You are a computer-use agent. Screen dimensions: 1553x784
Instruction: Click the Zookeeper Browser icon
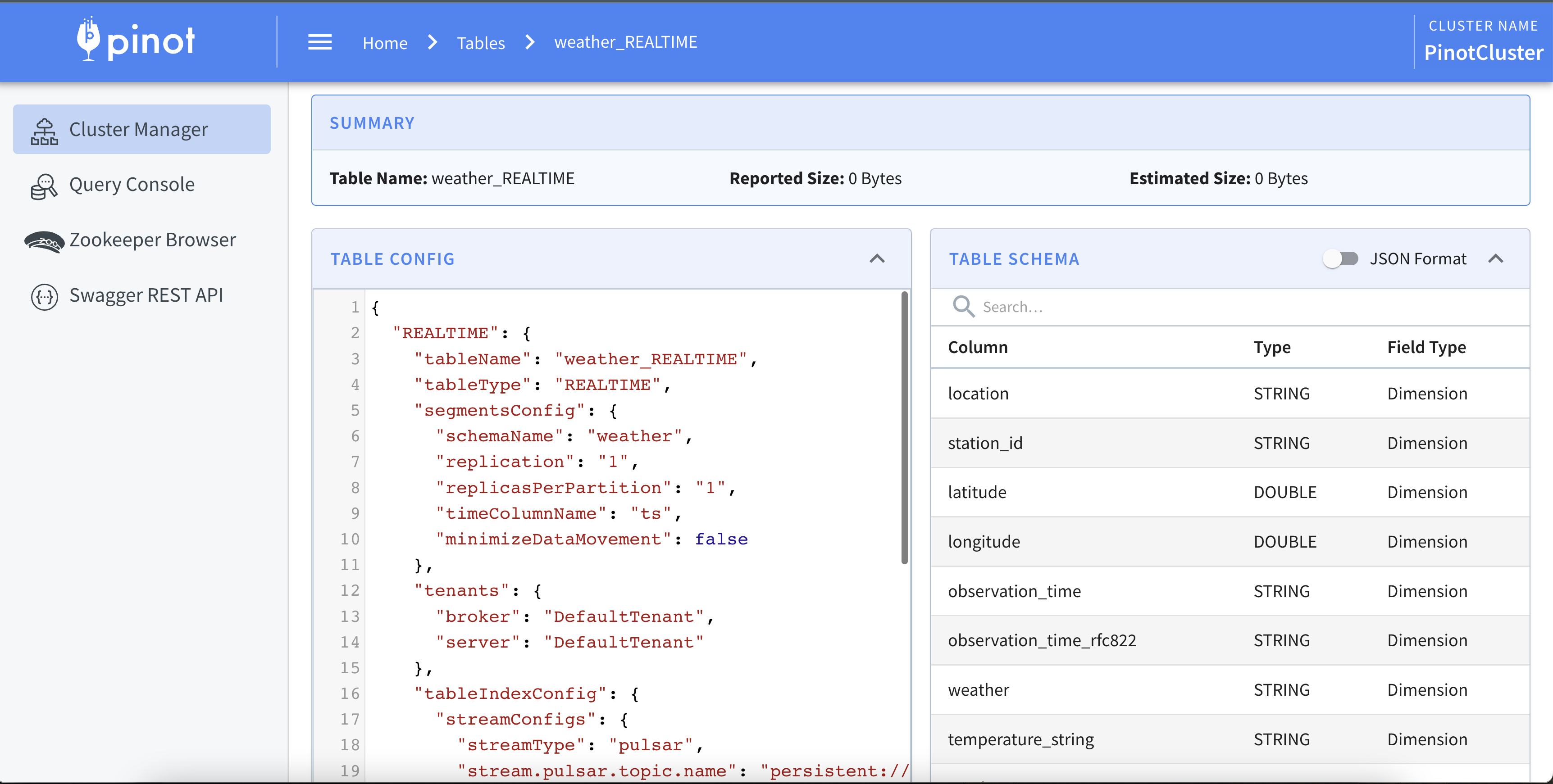tap(45, 242)
